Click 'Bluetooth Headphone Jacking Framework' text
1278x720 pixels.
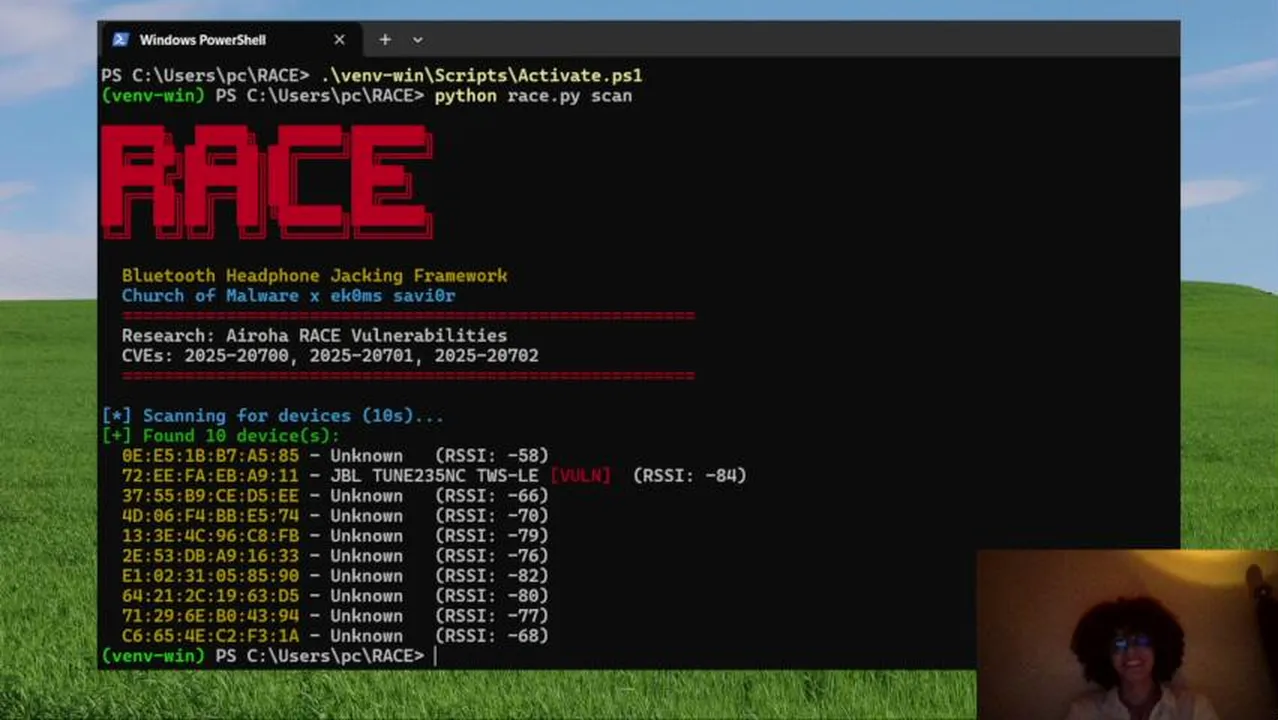tap(314, 275)
